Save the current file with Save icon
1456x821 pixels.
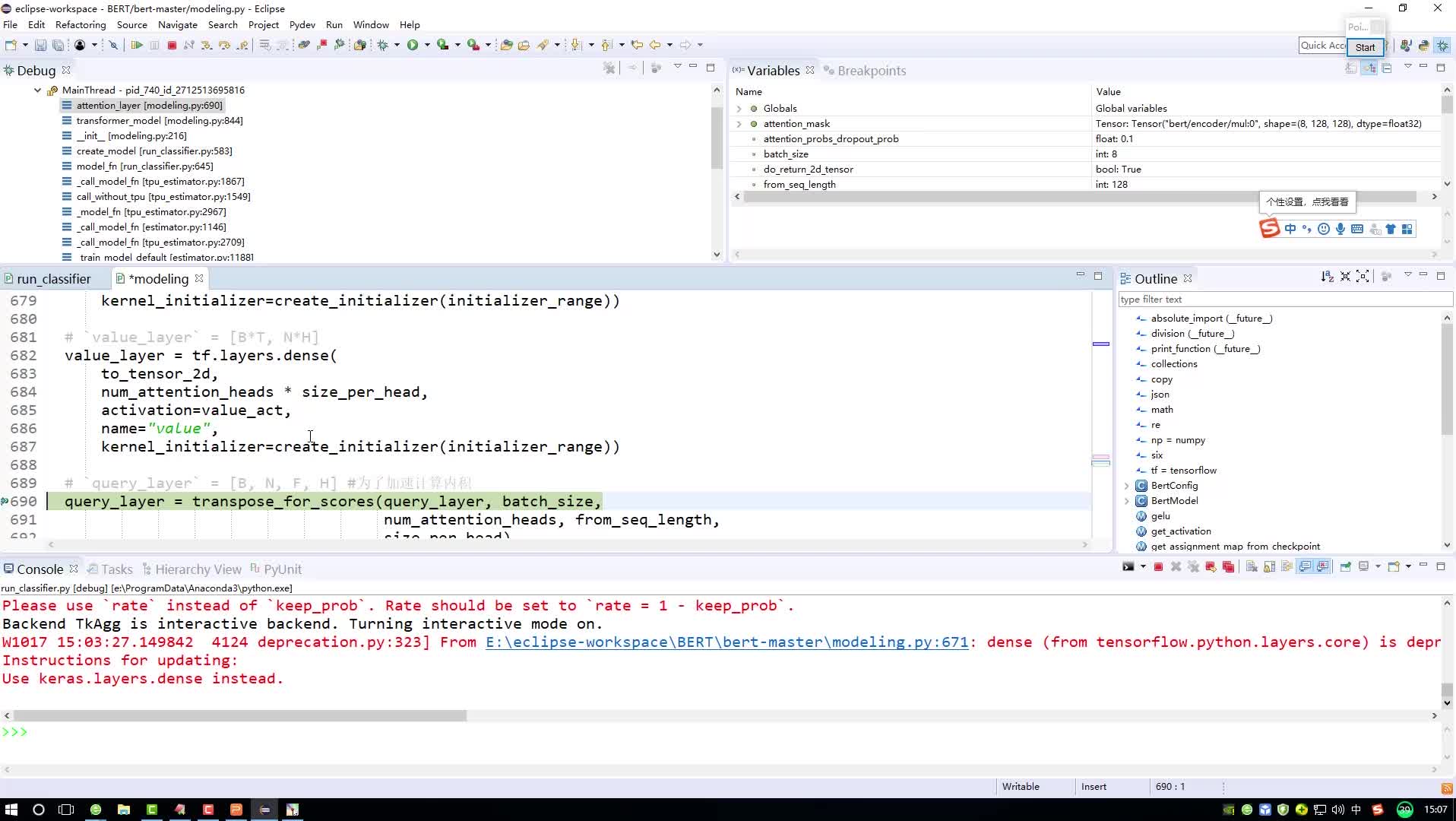coord(40,46)
